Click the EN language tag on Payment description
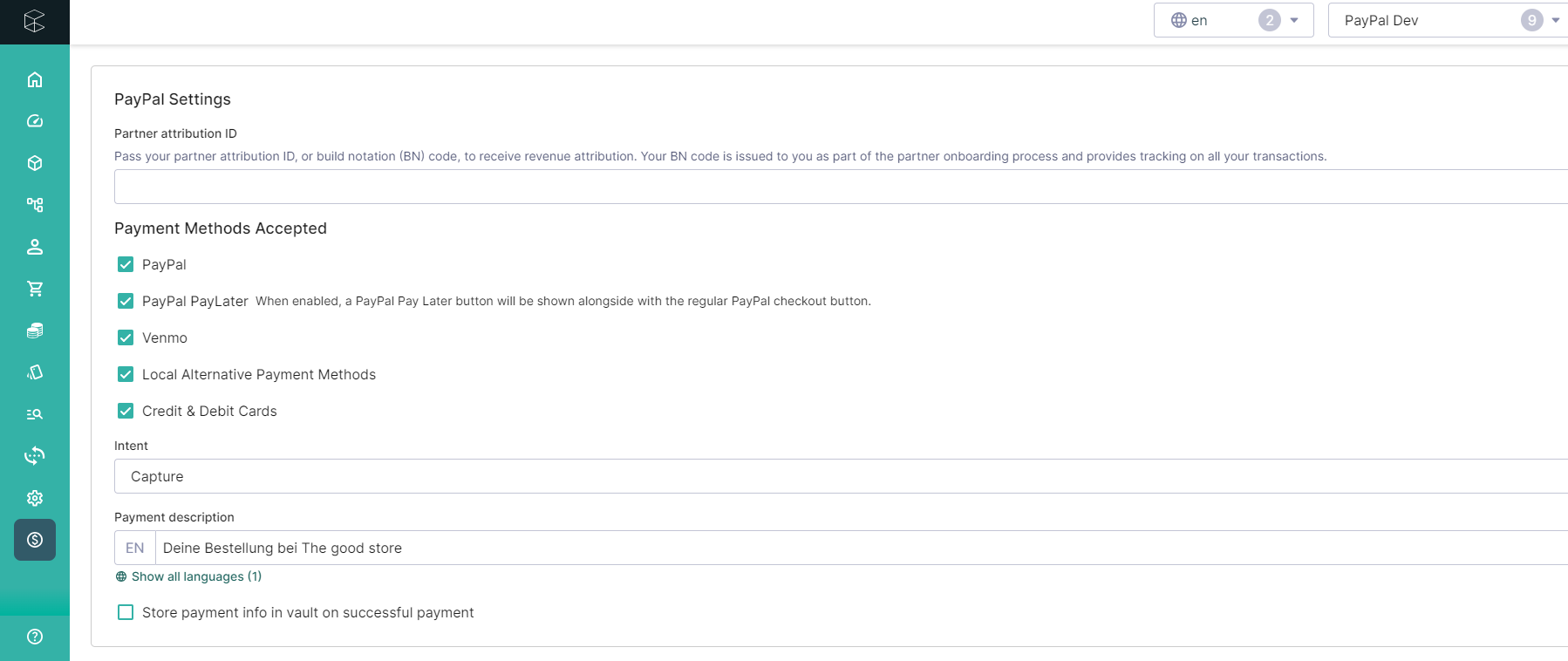This screenshot has height=661, width=1568. (135, 548)
